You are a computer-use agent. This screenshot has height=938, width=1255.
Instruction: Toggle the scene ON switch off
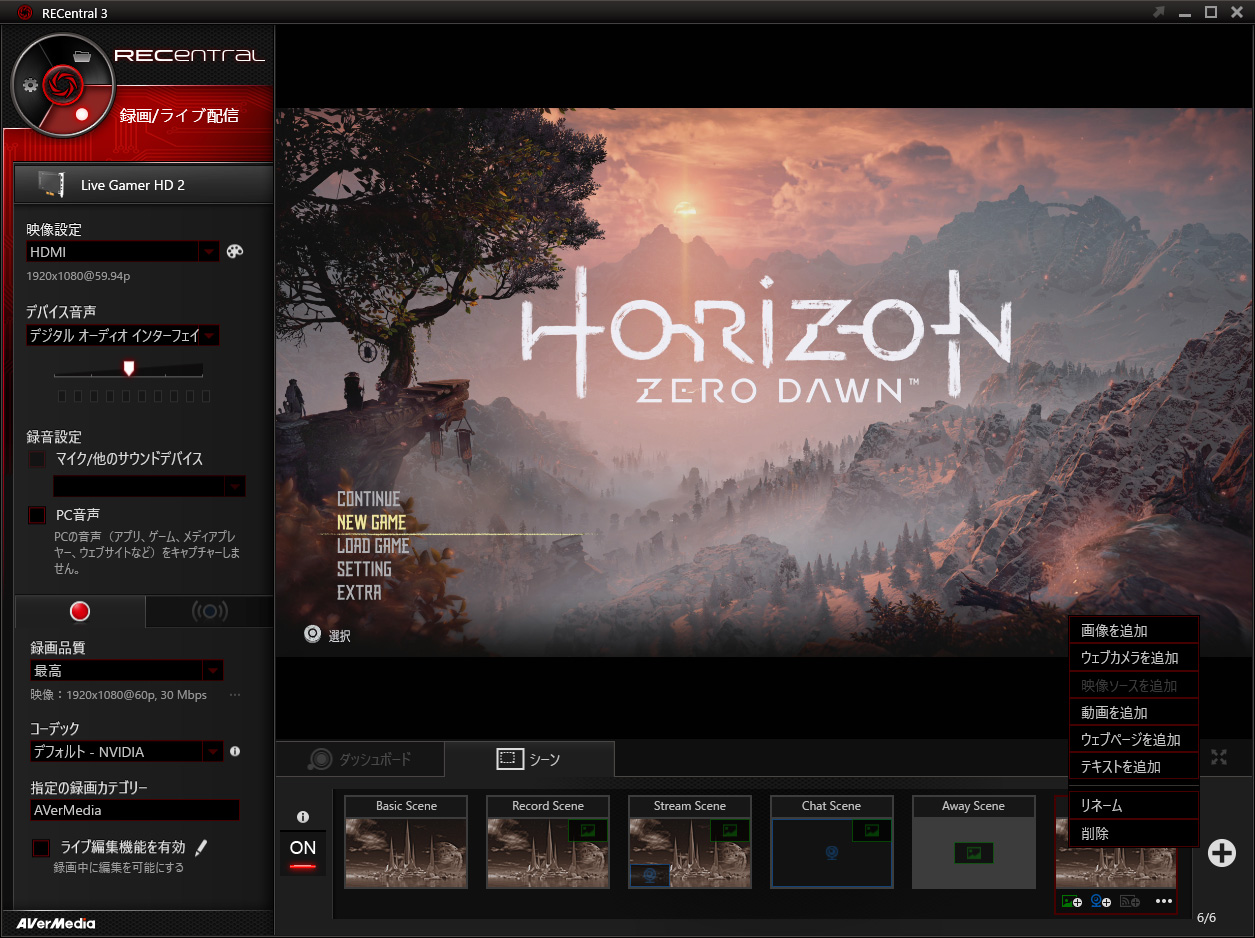pyautogui.click(x=303, y=853)
